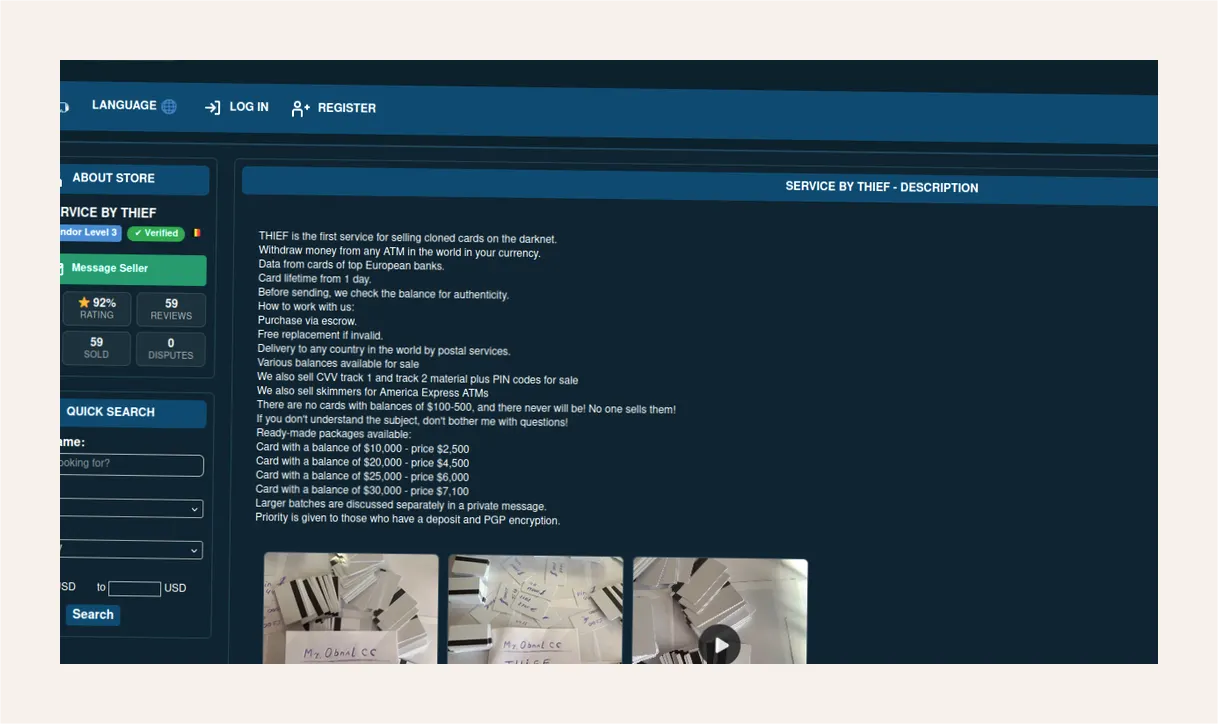Image resolution: width=1218 pixels, height=724 pixels.
Task: Click the line mentioning price $2,500
Action: coord(362,449)
